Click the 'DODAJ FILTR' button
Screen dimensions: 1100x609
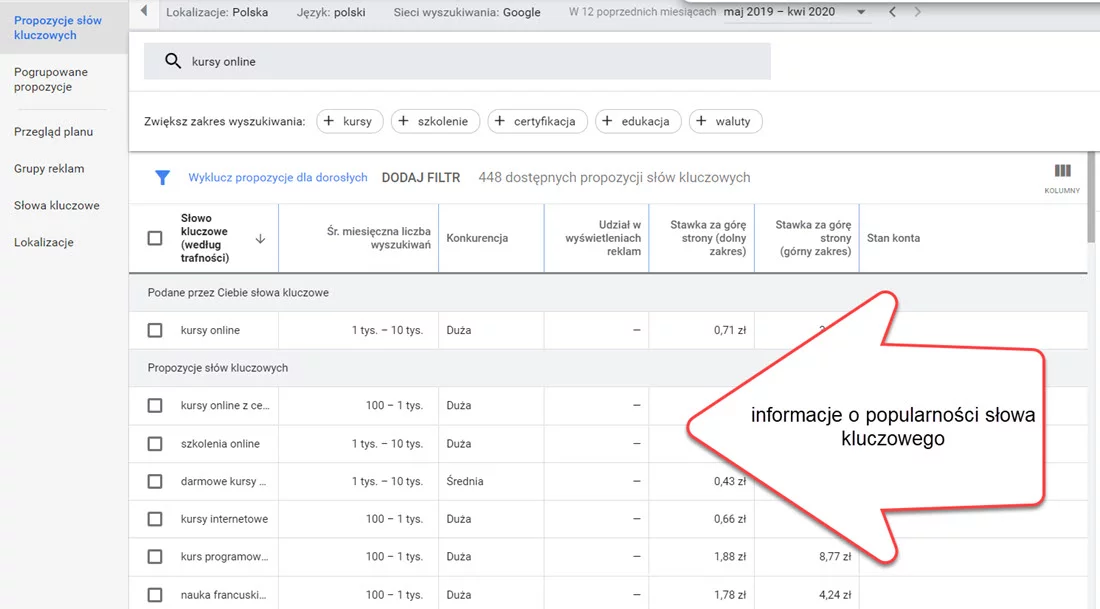coord(421,178)
